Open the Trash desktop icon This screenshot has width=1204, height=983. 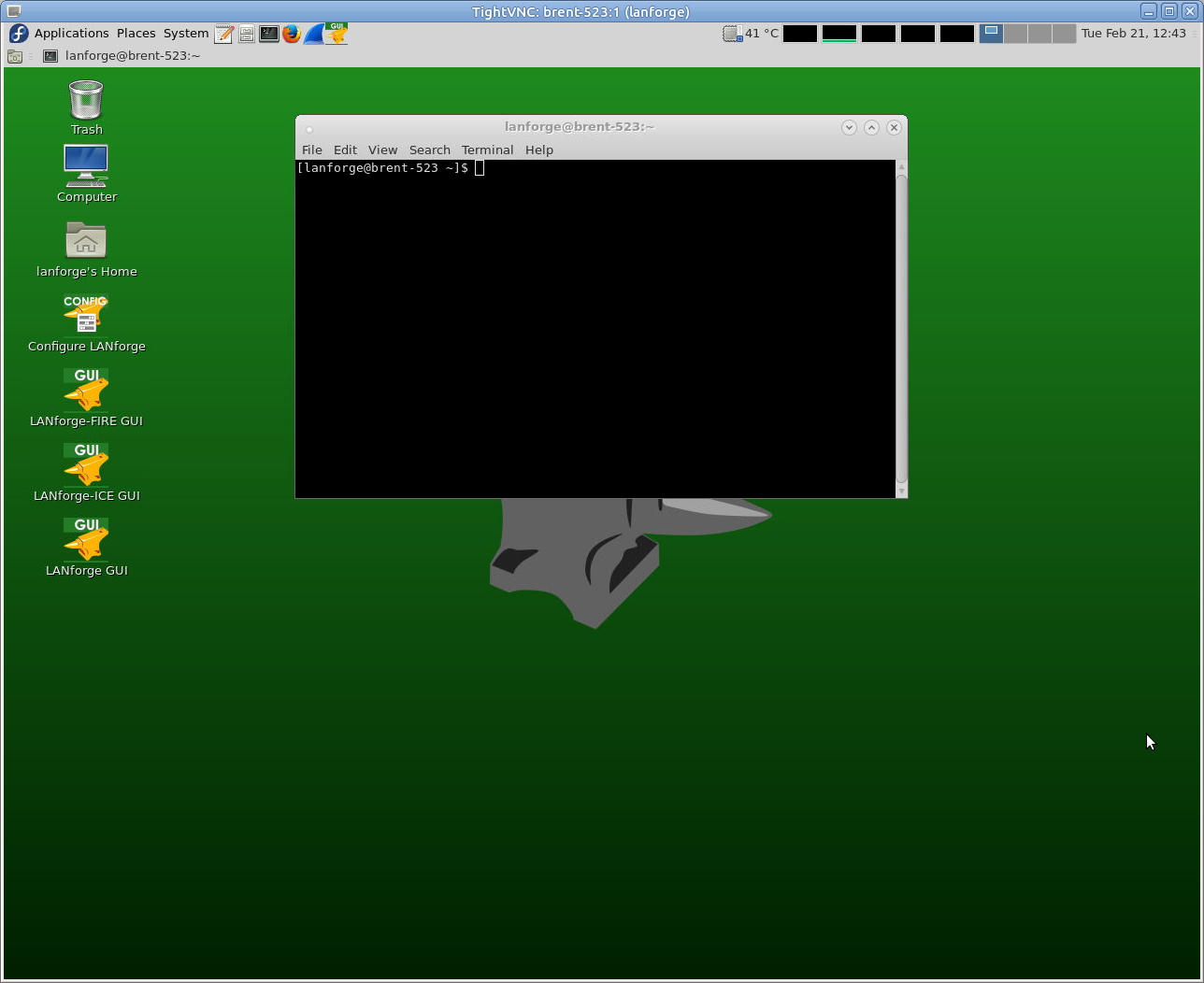point(86,107)
